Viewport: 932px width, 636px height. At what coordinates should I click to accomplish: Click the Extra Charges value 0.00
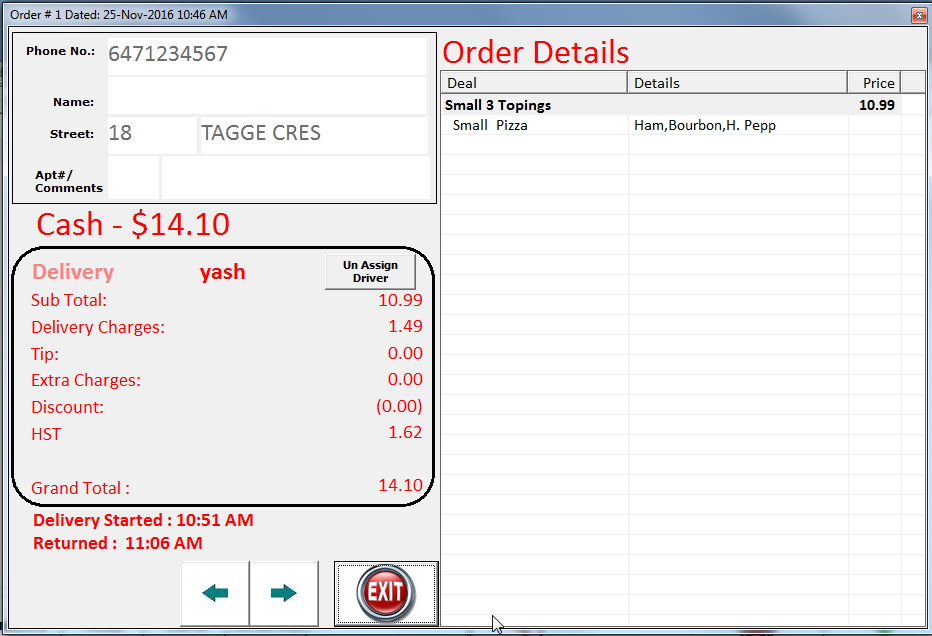click(405, 379)
